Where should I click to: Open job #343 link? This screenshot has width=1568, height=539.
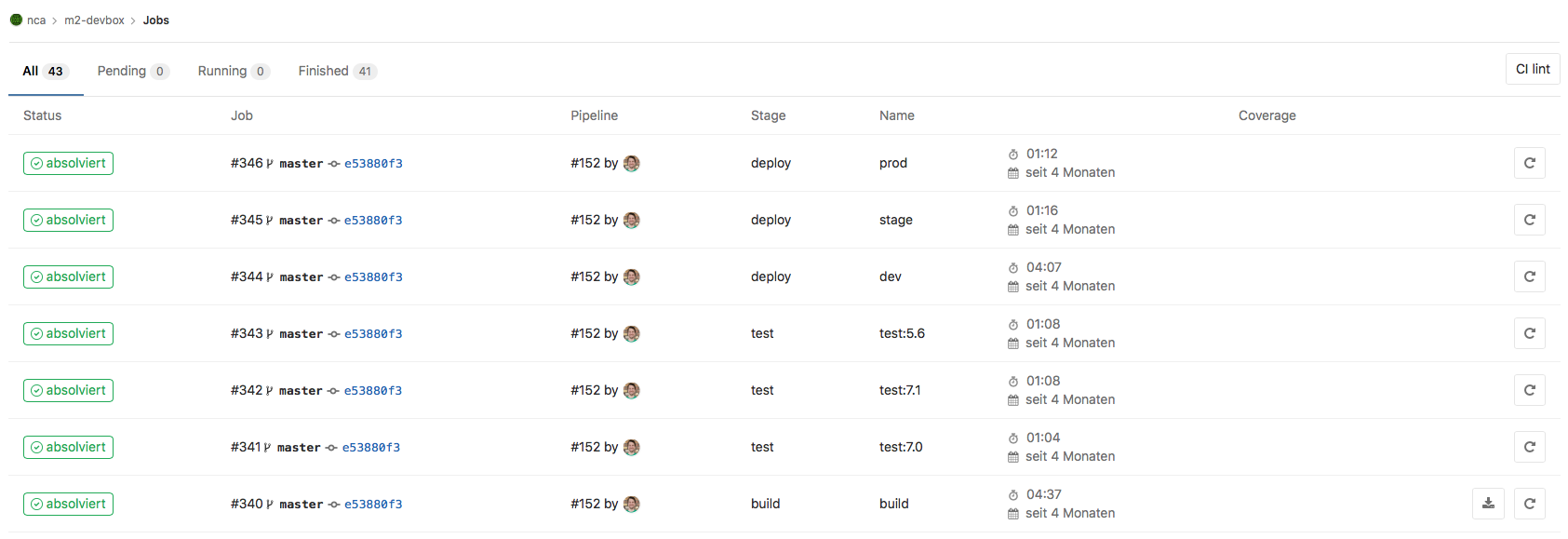pyautogui.click(x=247, y=333)
